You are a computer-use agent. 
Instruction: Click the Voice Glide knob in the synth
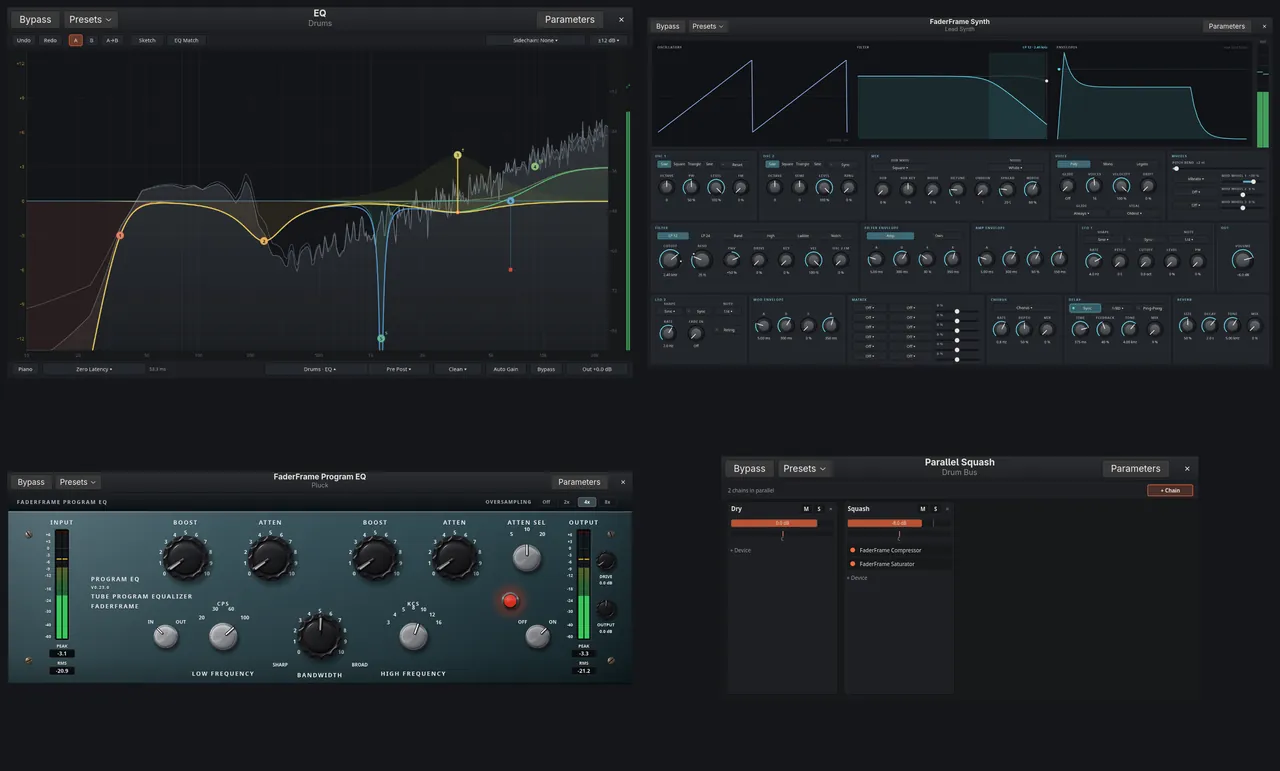[x=1067, y=186]
